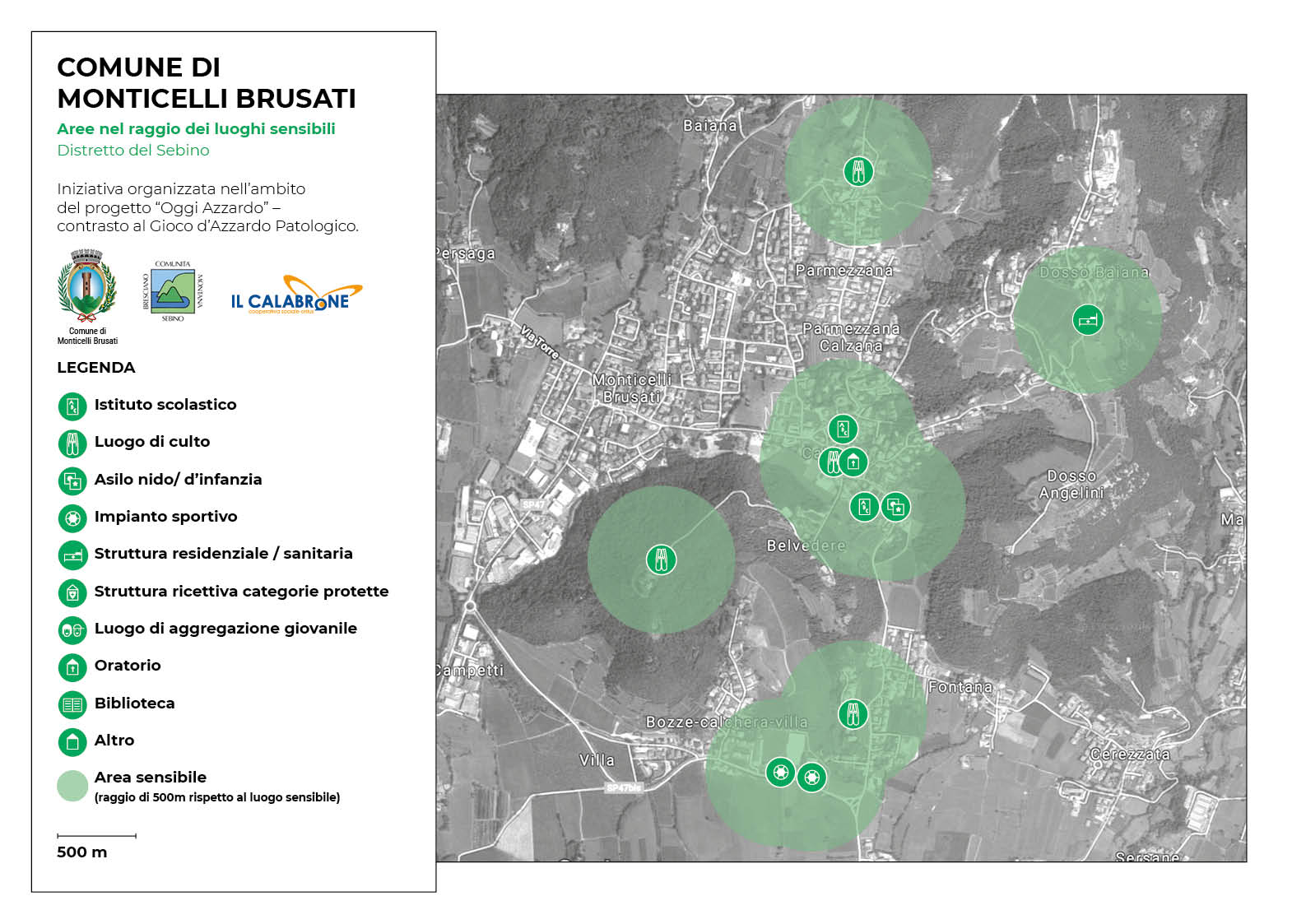This screenshot has width=1306, height=924.
Task: Click the 'Belvedere' map label
Action: 806,546
